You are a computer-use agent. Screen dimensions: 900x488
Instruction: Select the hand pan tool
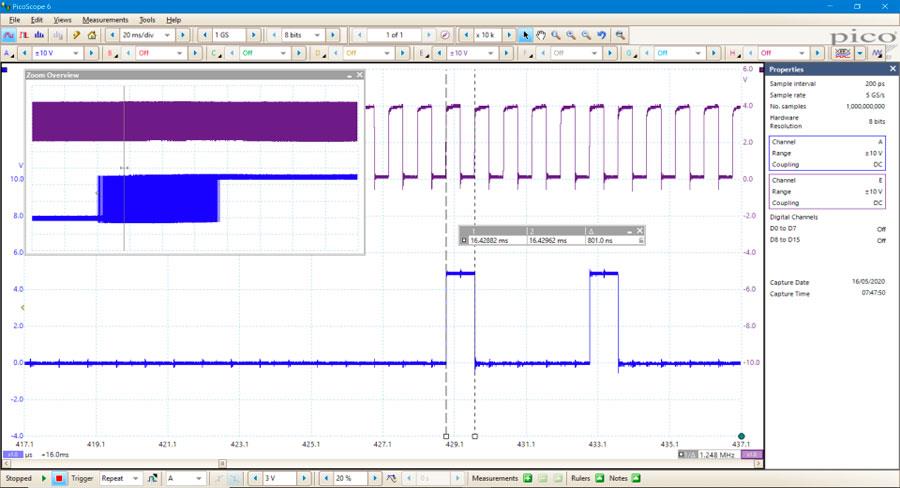point(541,35)
